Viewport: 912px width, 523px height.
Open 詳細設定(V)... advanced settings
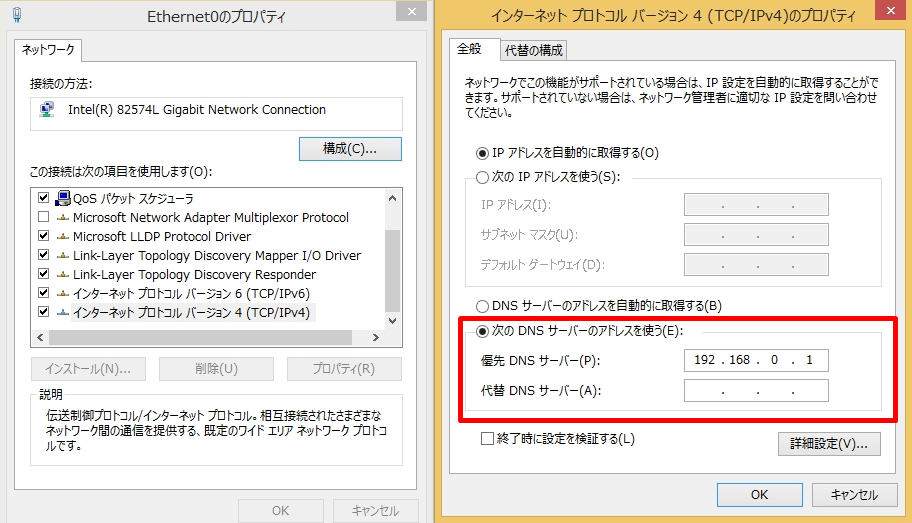tap(829, 444)
